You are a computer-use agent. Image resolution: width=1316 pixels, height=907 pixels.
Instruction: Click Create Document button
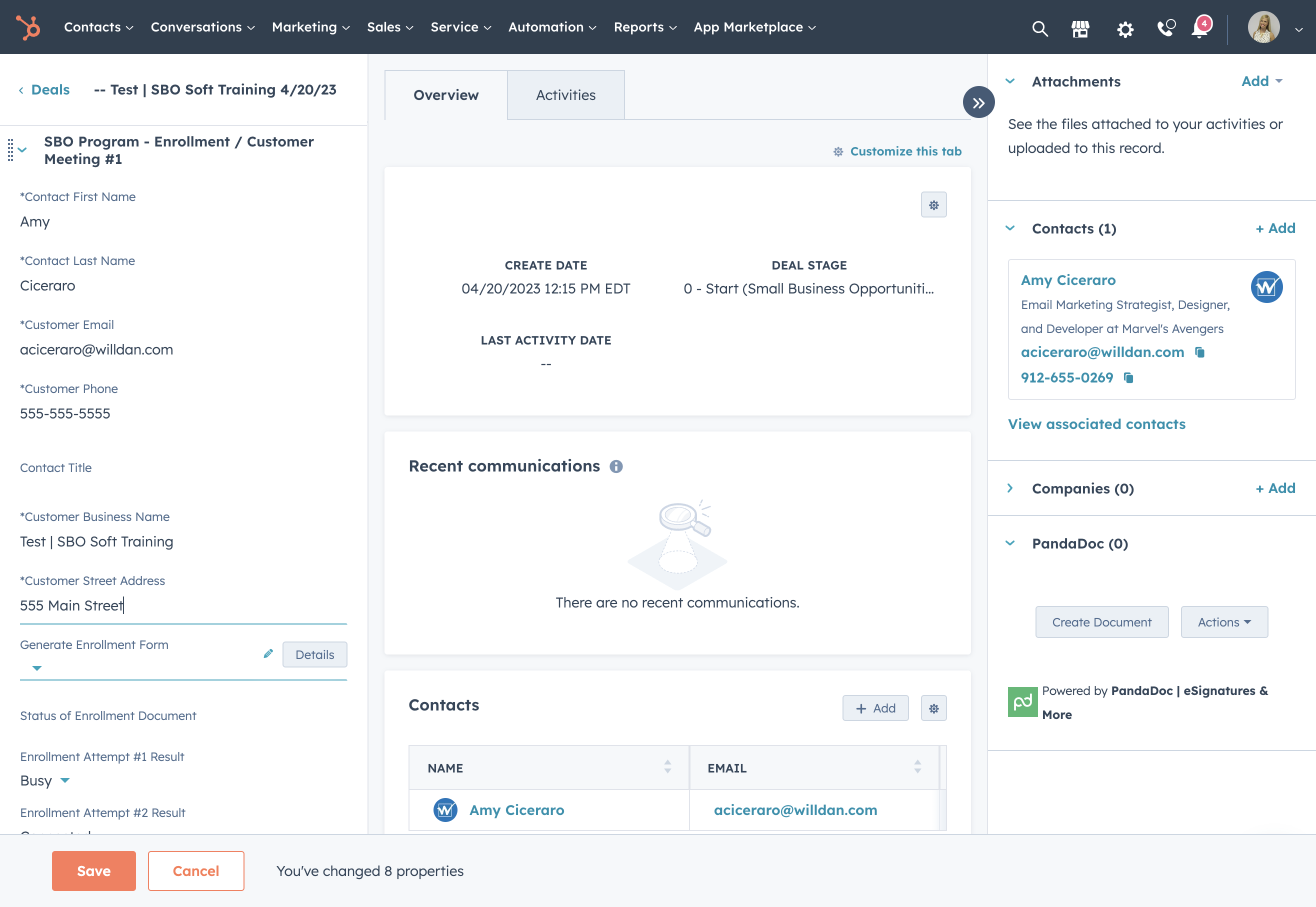point(1102,622)
